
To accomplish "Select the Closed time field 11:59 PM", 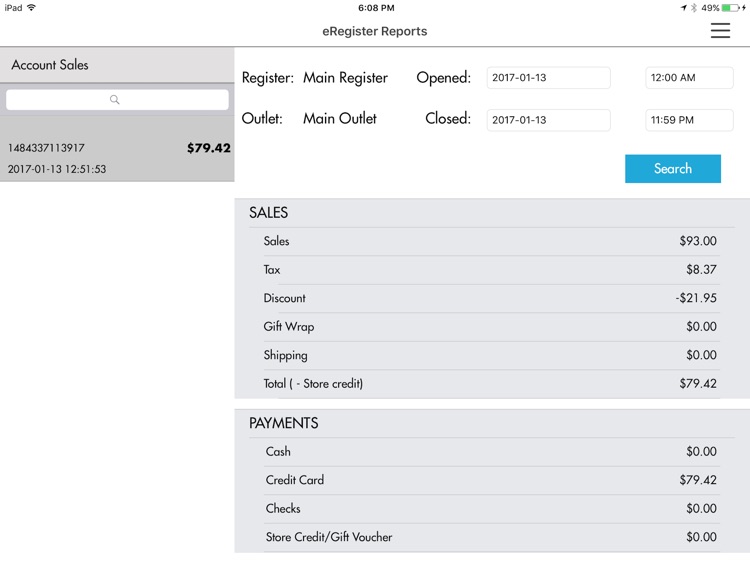I will [689, 120].
